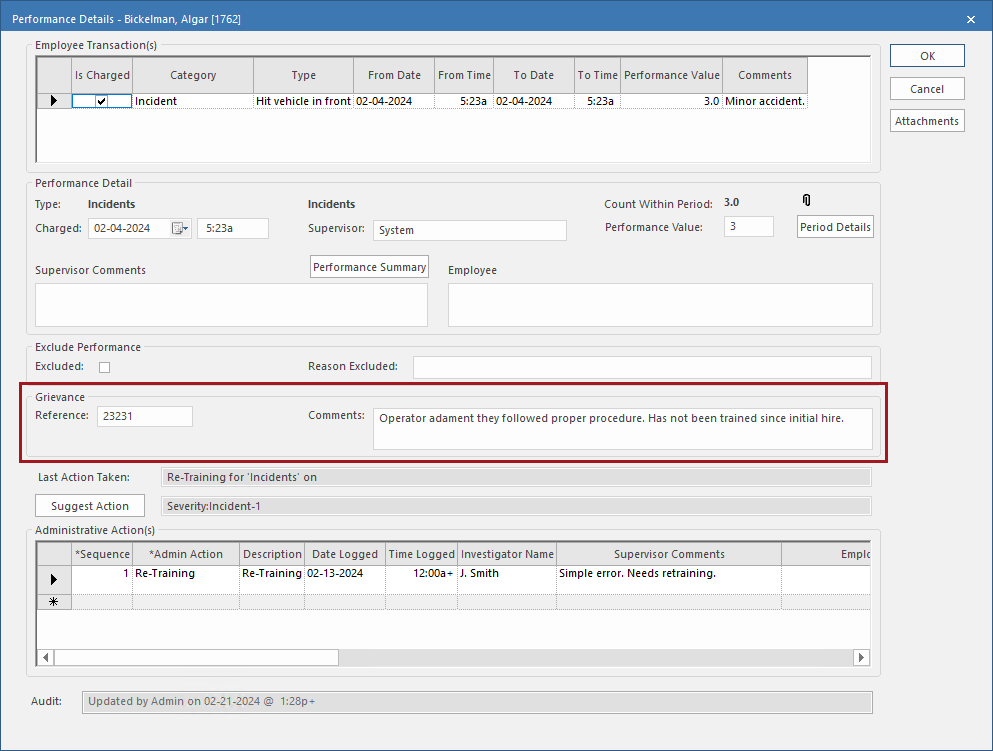Open the Attachments dialog

coord(926,120)
